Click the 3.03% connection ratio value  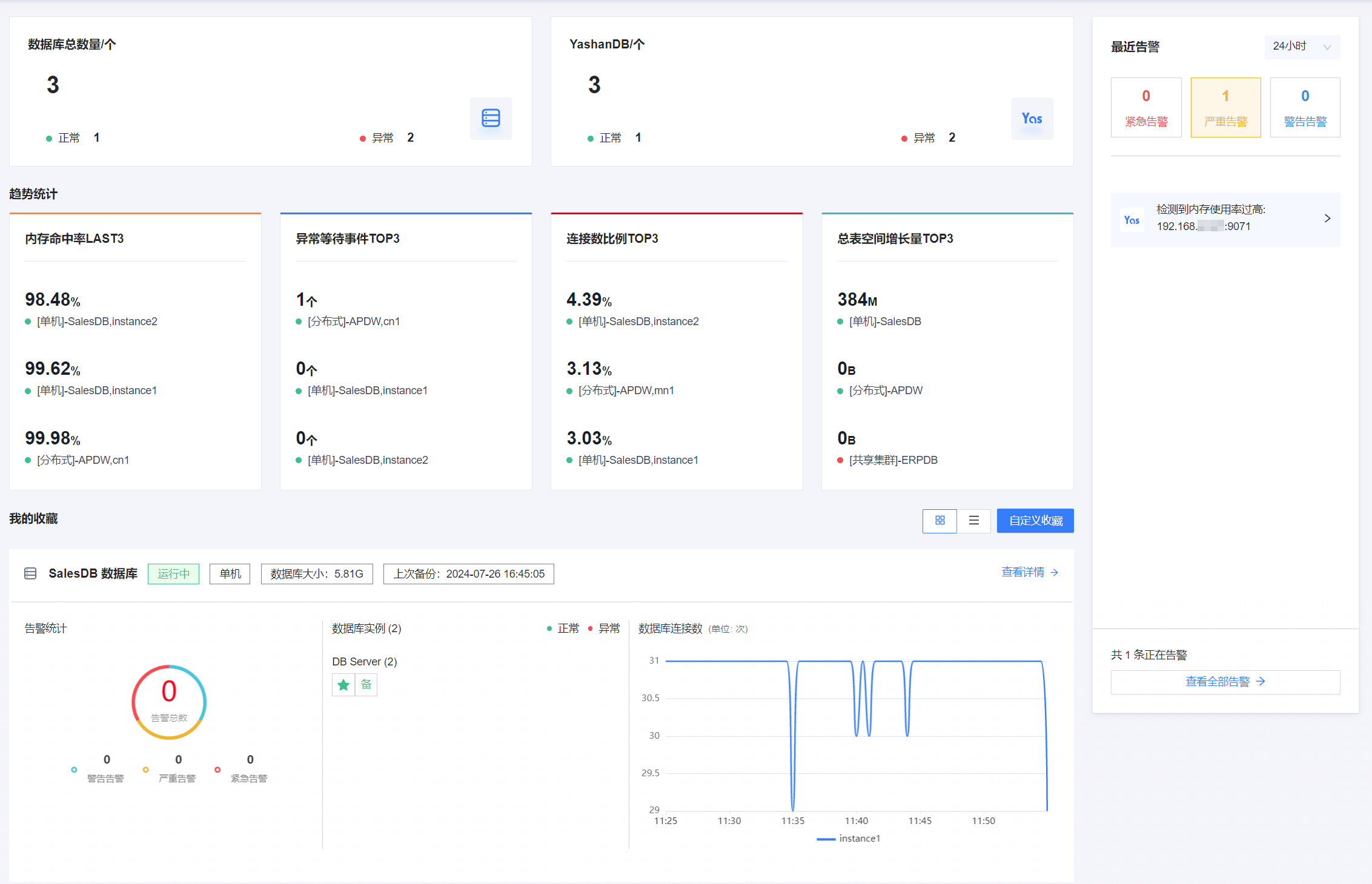[x=589, y=438]
